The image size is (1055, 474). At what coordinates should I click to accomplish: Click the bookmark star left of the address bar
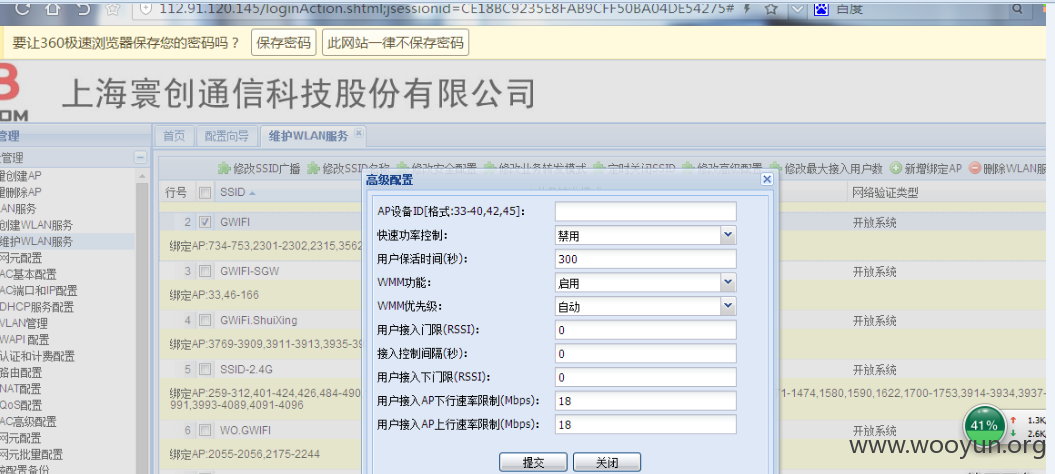[114, 9]
